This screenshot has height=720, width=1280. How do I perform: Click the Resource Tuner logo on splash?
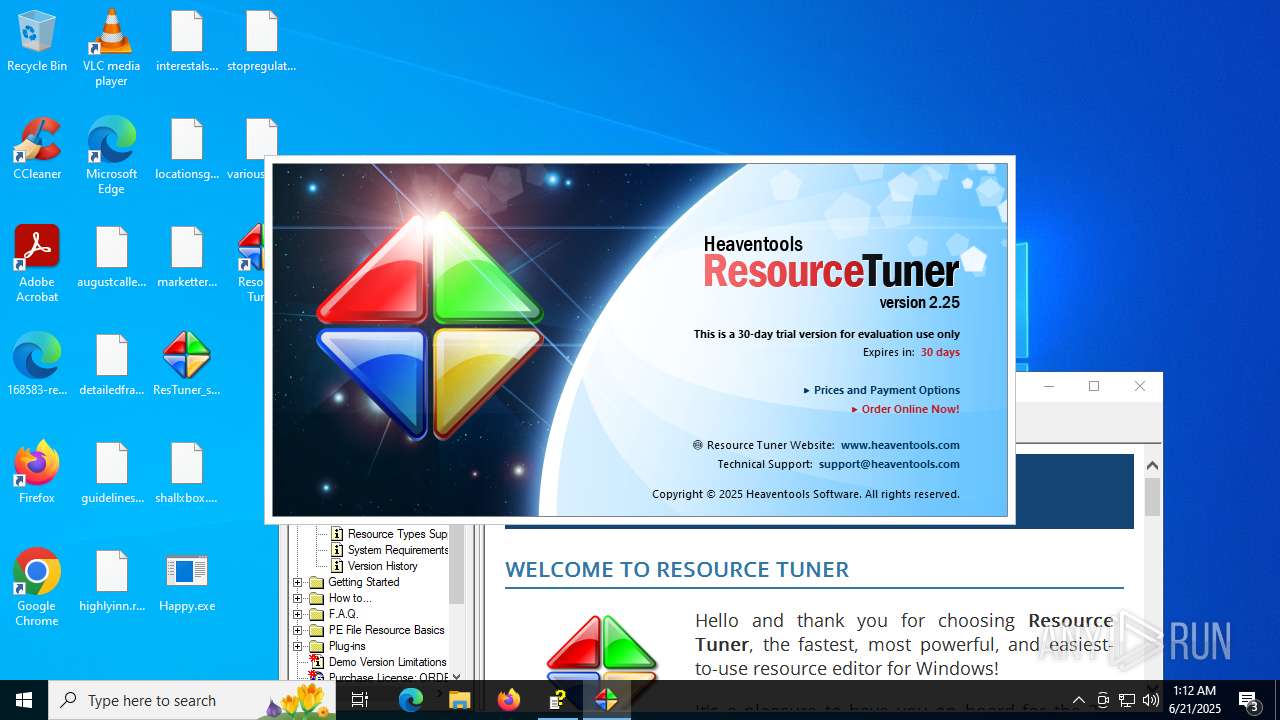click(430, 325)
